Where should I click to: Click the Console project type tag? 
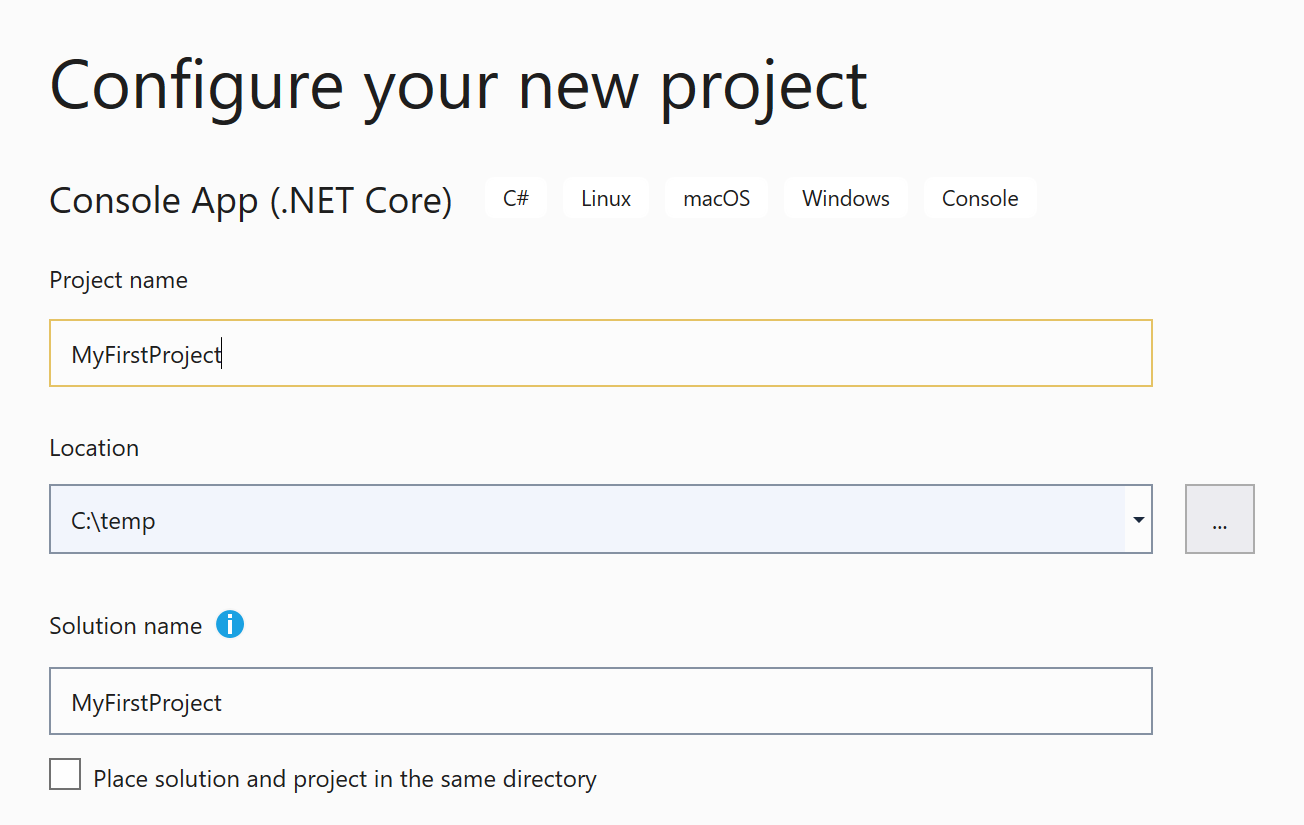coord(979,198)
